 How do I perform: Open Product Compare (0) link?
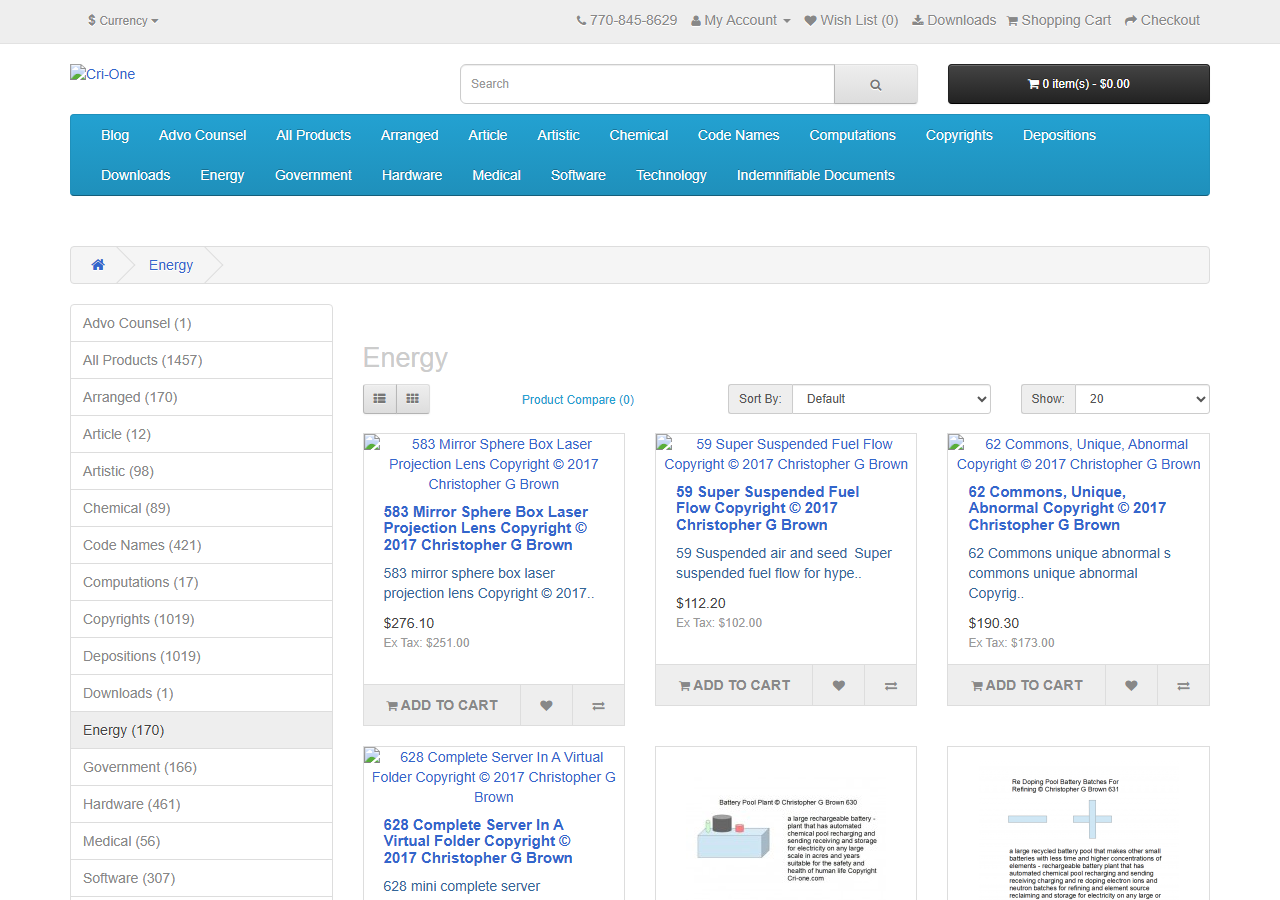pos(578,400)
